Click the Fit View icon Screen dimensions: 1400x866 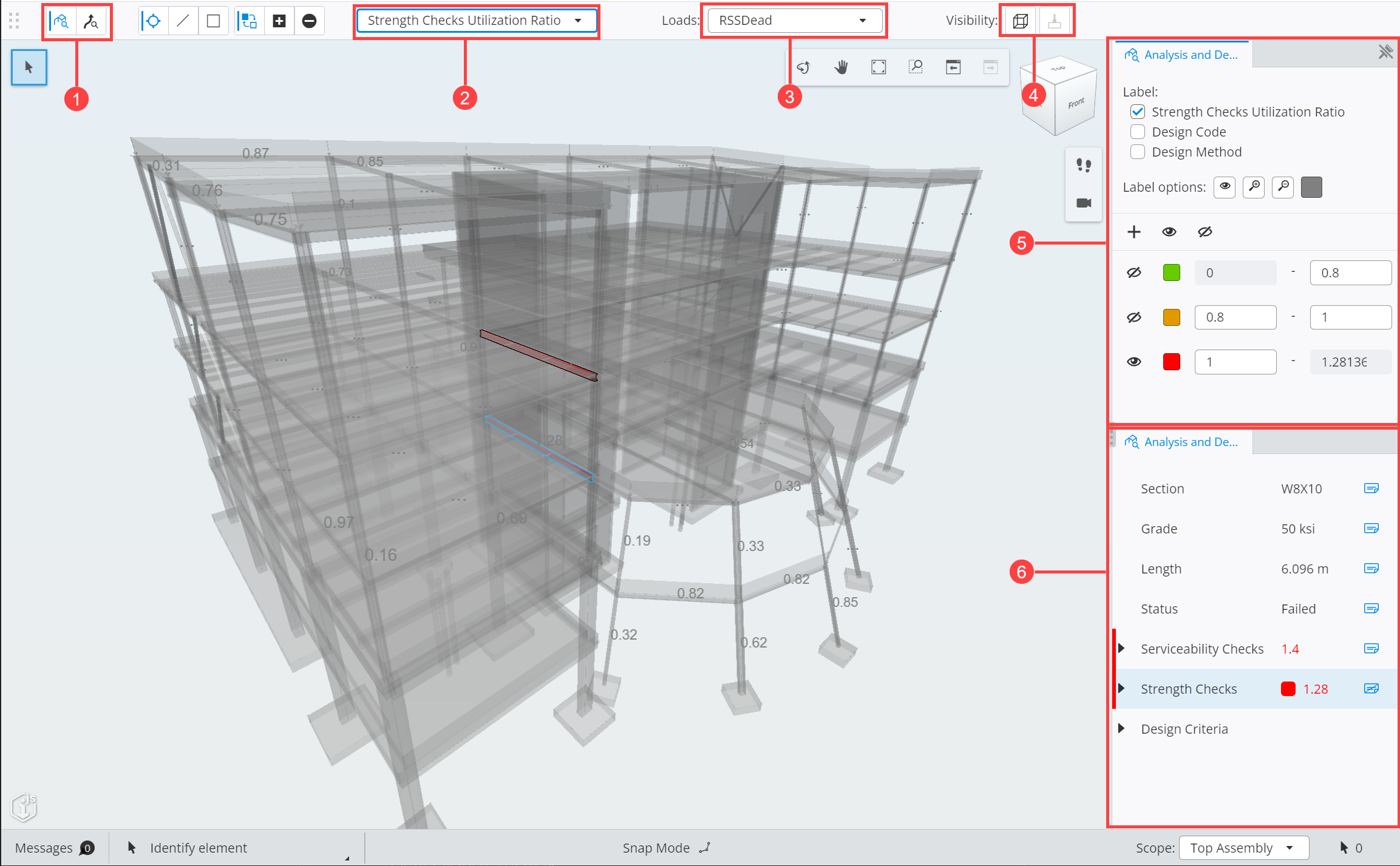coord(878,67)
